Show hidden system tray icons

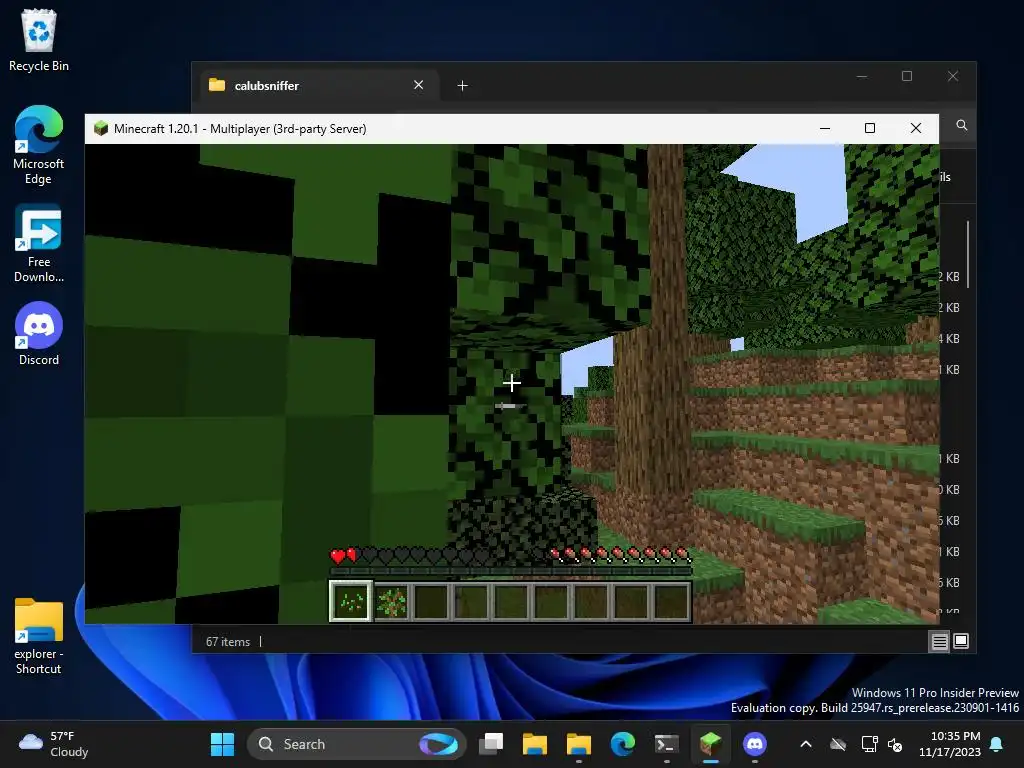pyautogui.click(x=806, y=744)
